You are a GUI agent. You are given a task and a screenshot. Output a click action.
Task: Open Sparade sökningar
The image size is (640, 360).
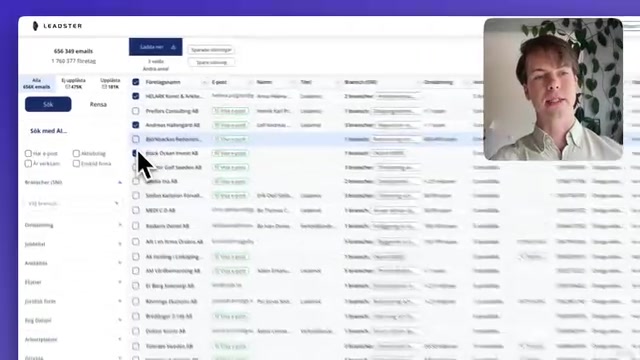211,50
